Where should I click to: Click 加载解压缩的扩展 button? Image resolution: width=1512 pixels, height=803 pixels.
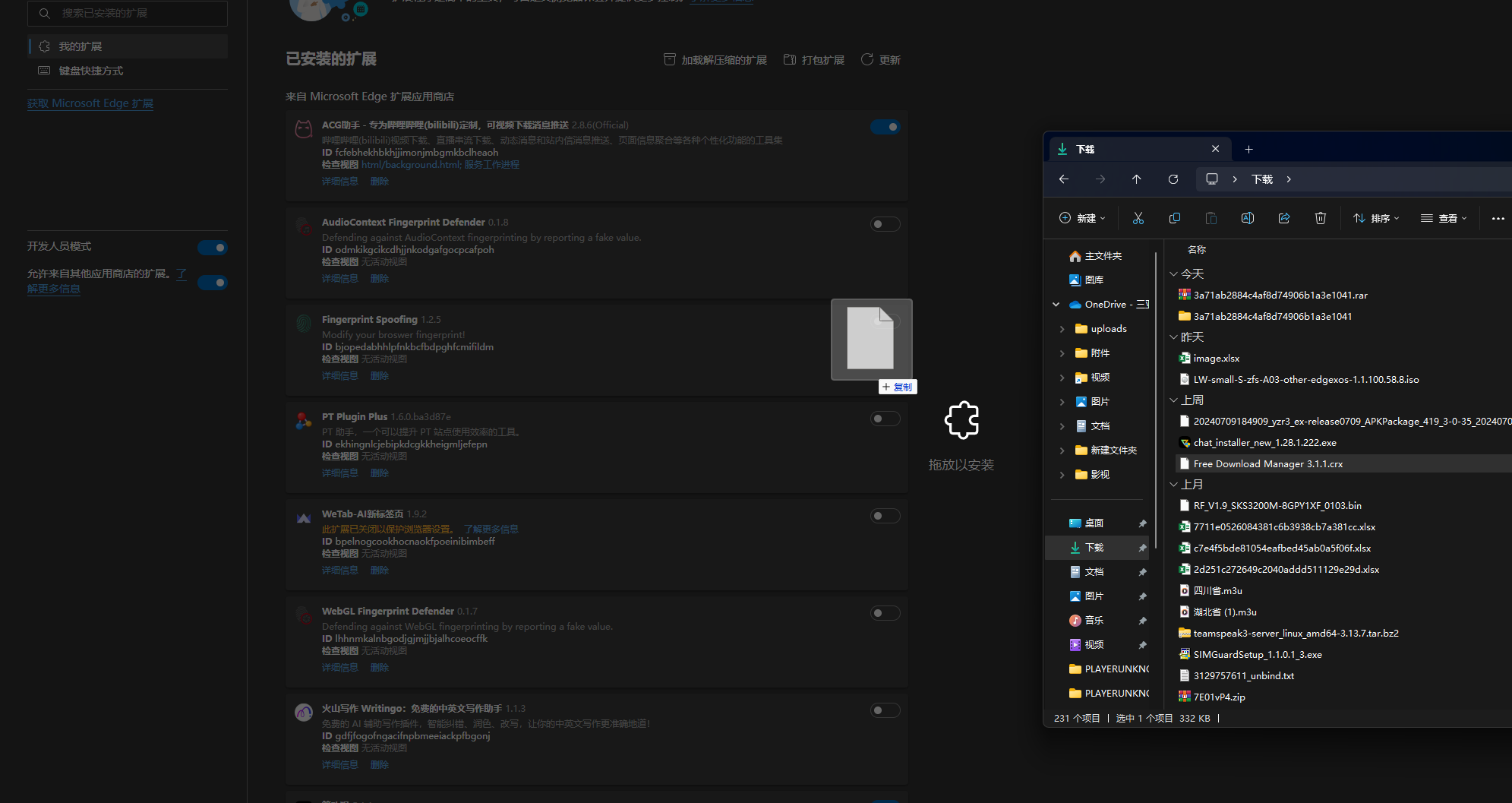click(715, 60)
